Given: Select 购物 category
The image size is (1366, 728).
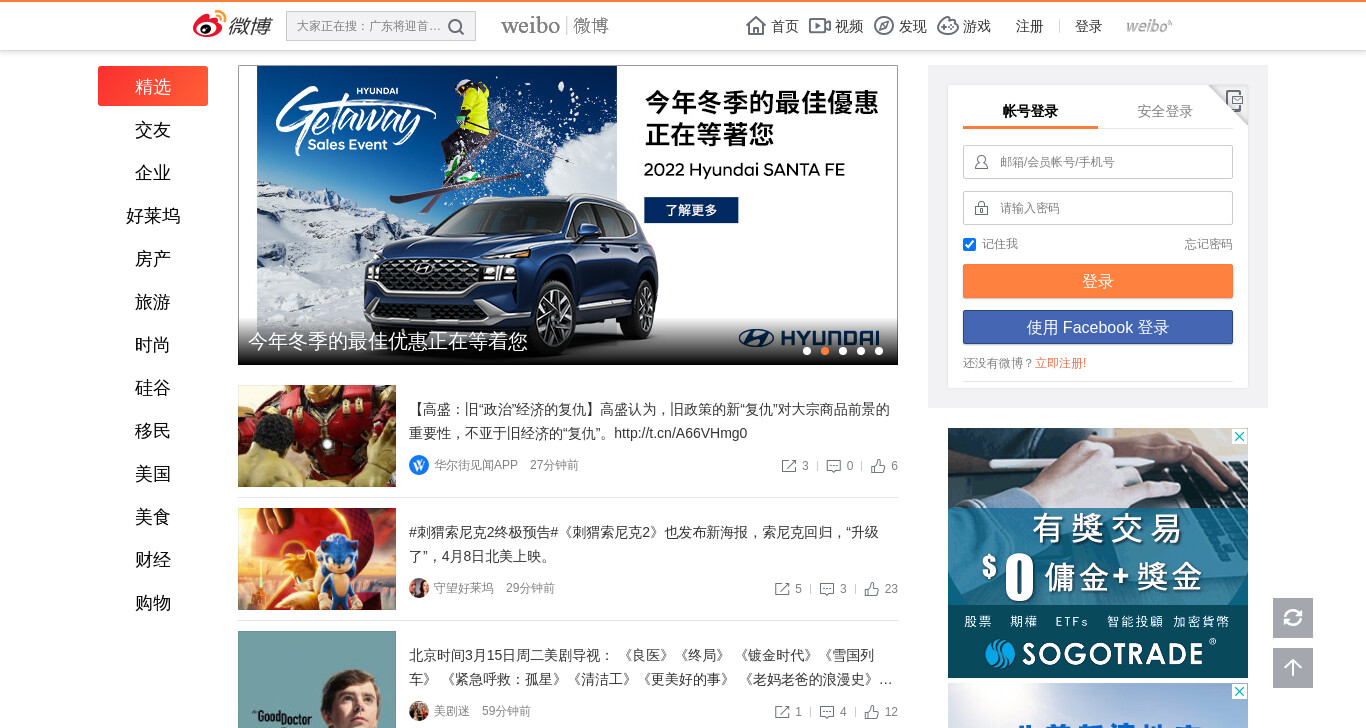Looking at the screenshot, I should (153, 603).
